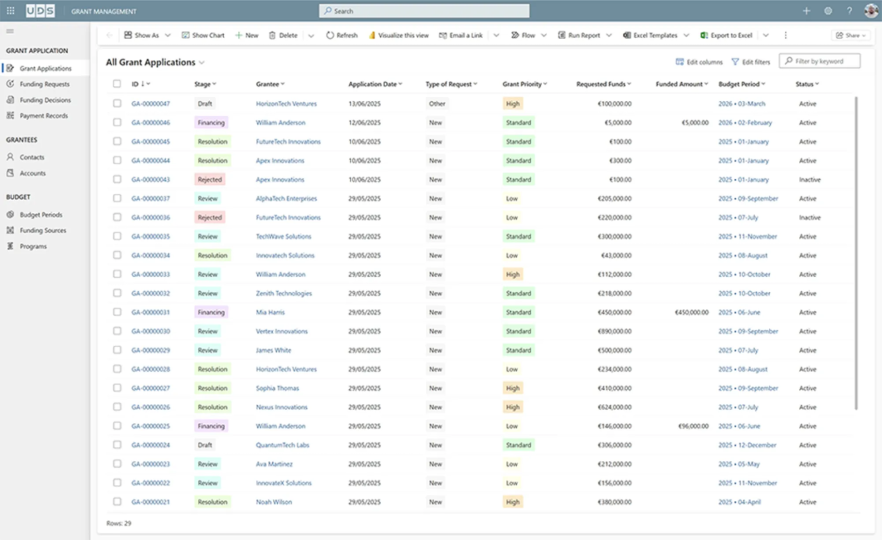Check the row GA-00000027 checkbox
The height and width of the screenshot is (540, 882).
click(x=116, y=388)
